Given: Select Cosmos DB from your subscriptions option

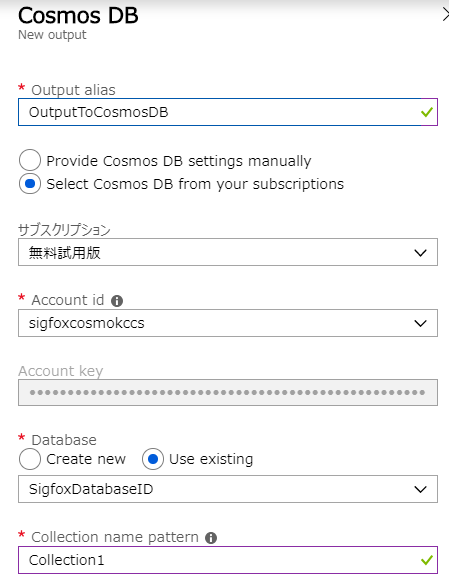Looking at the screenshot, I should coord(30,184).
